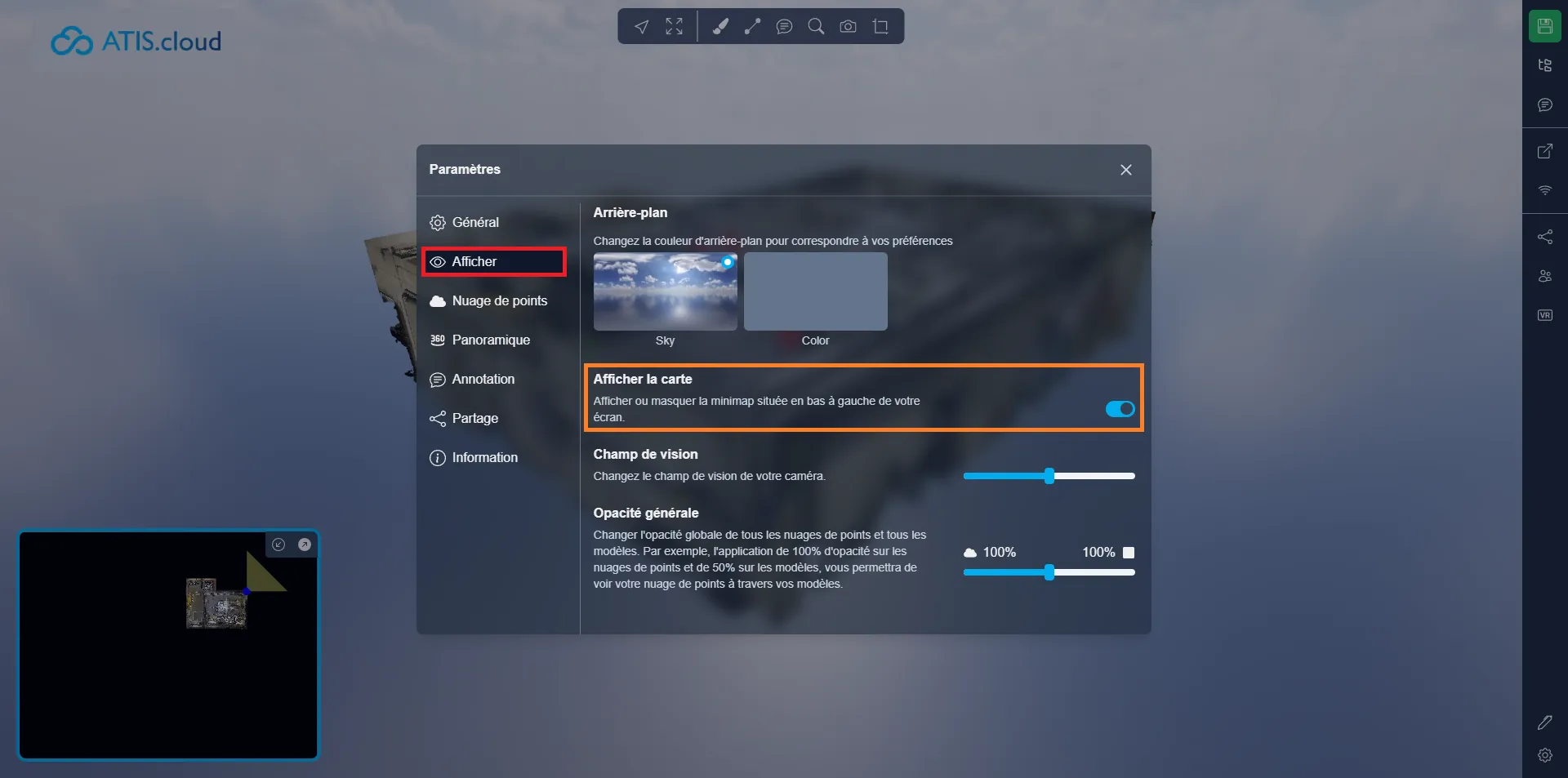Viewport: 1568px width, 778px height.
Task: Click the Arrière-plan heading
Action: (630, 212)
